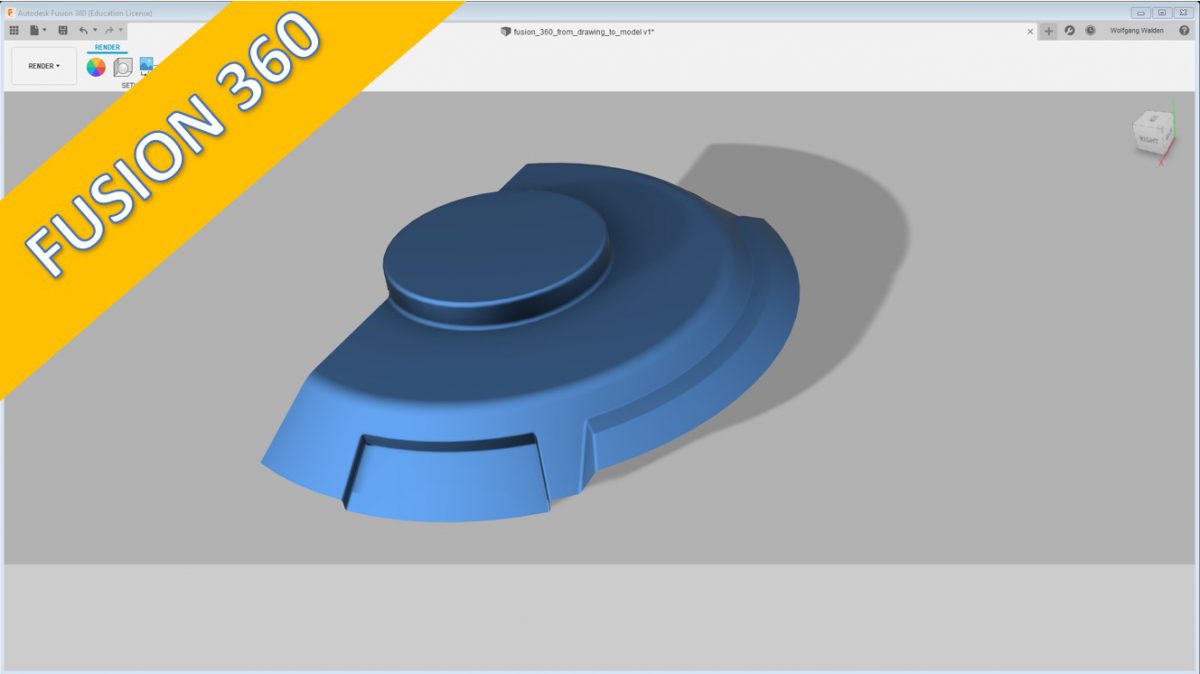The image size is (1200, 674).
Task: Close the Fusion 360 window
Action: click(1183, 12)
